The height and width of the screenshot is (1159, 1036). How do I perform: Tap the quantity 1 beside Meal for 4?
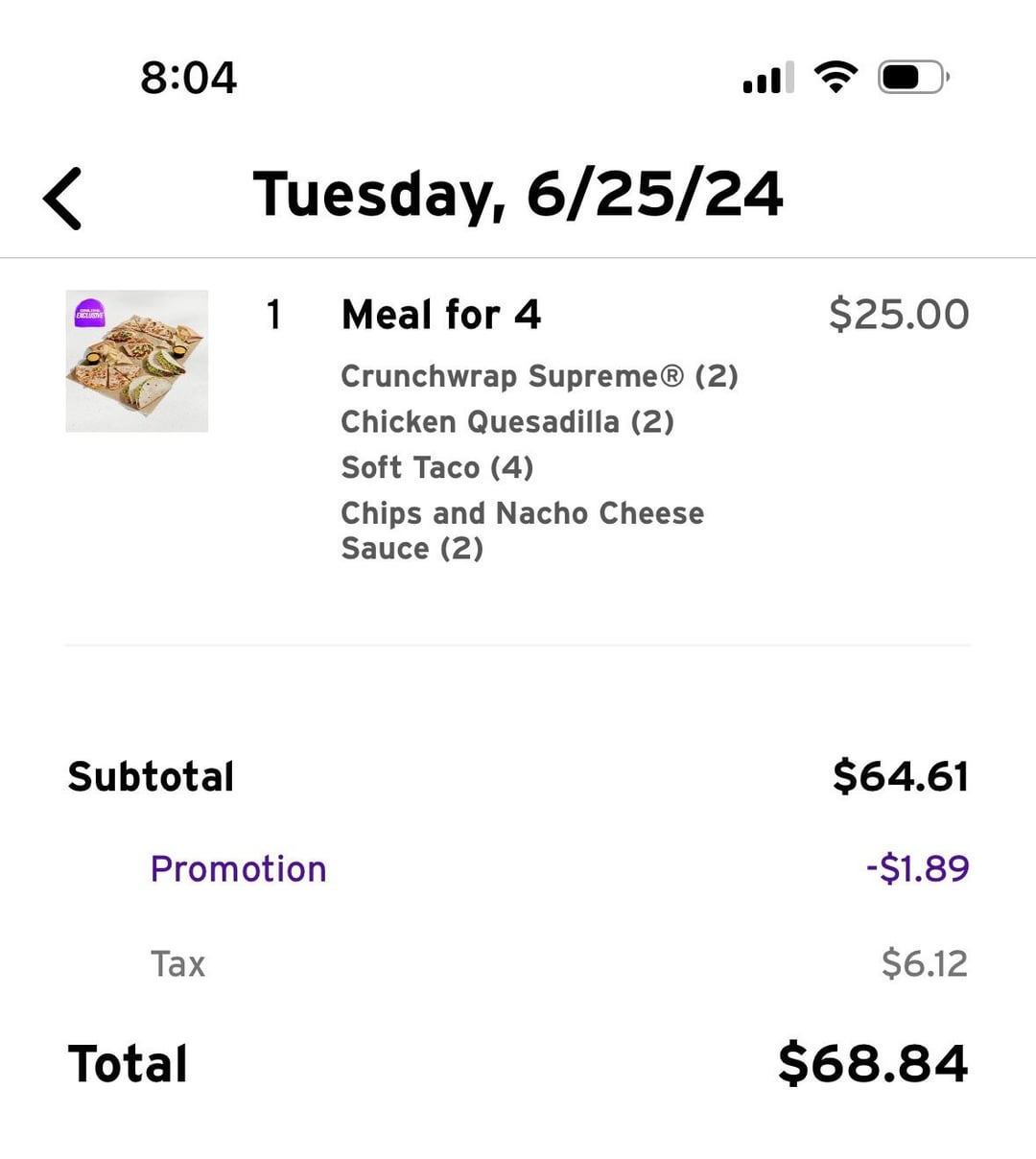[274, 315]
